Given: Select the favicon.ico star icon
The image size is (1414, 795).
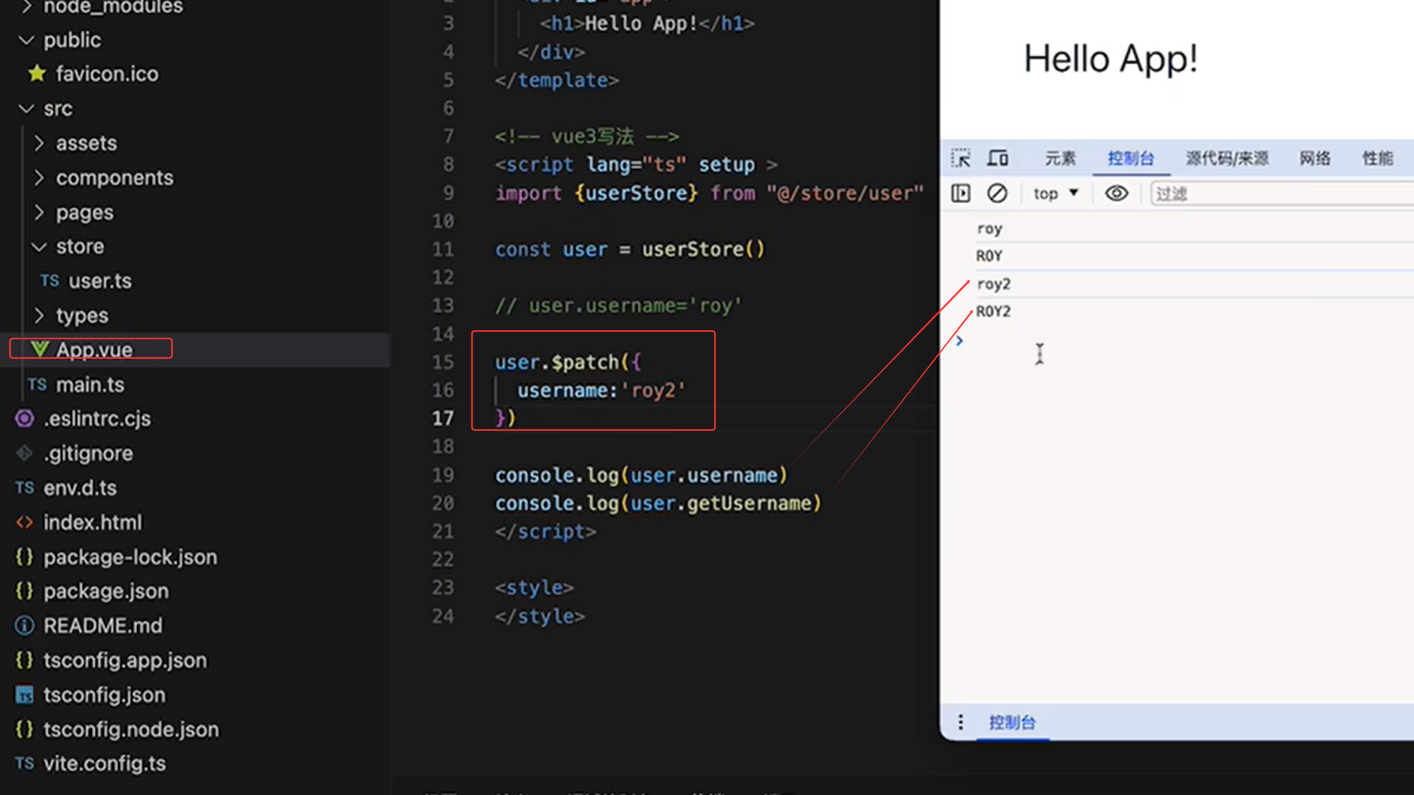Looking at the screenshot, I should [x=37, y=73].
